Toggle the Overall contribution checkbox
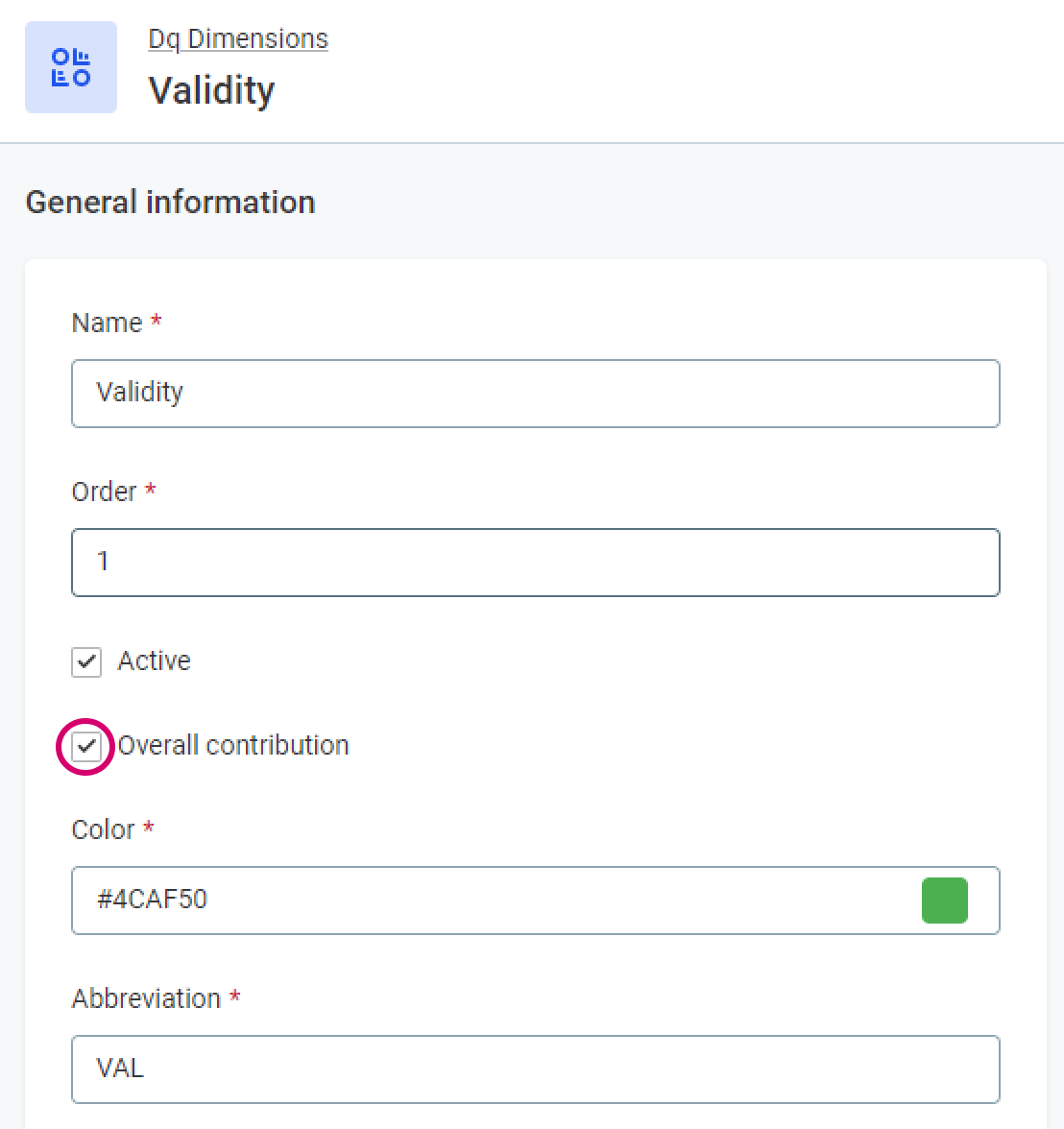The image size is (1064, 1129). click(x=86, y=746)
